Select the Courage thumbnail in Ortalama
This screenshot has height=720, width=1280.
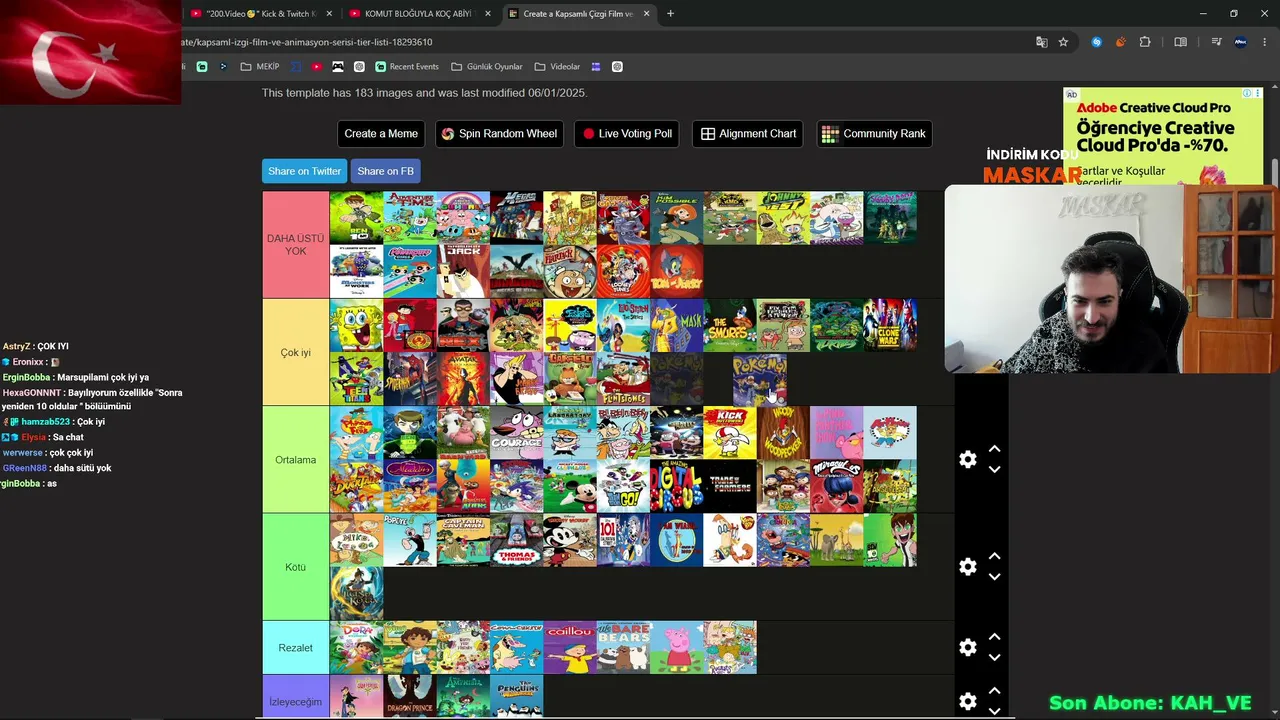(x=517, y=433)
